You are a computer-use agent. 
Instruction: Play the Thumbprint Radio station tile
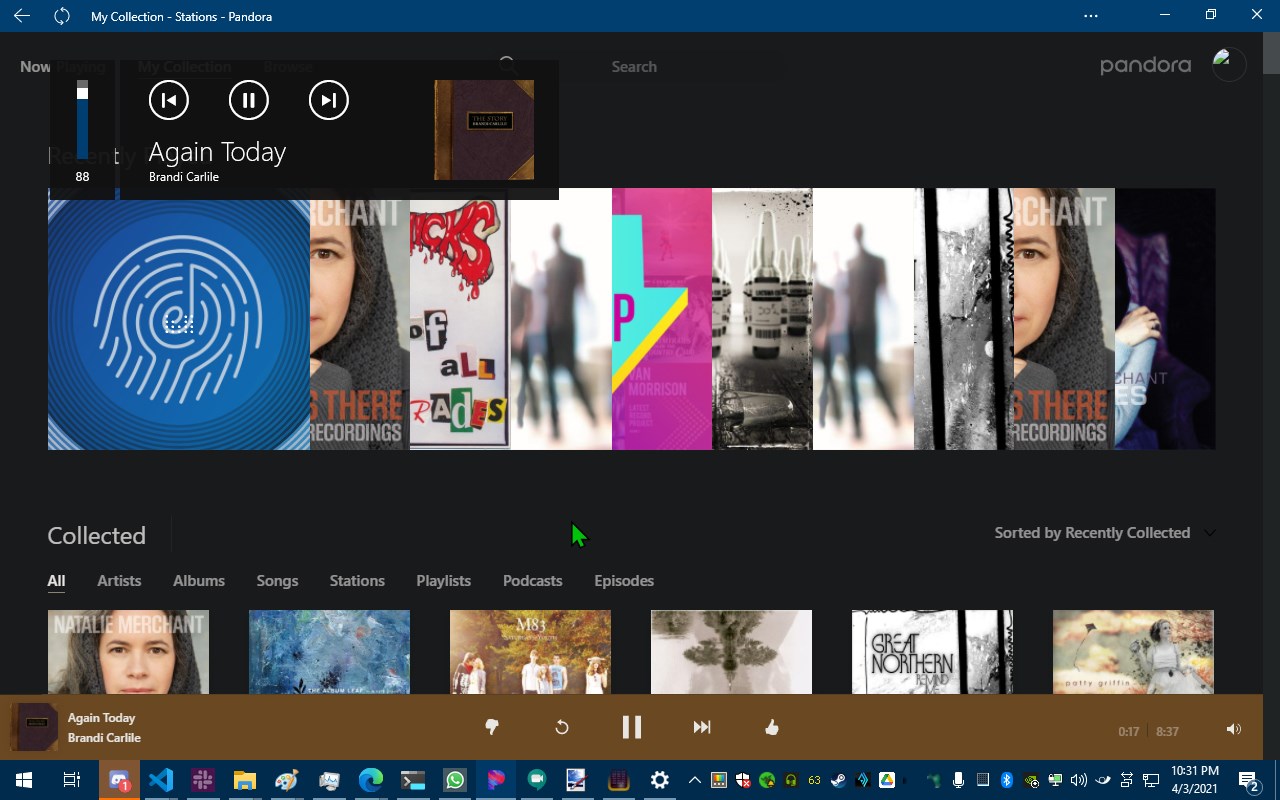pyautogui.click(x=179, y=319)
